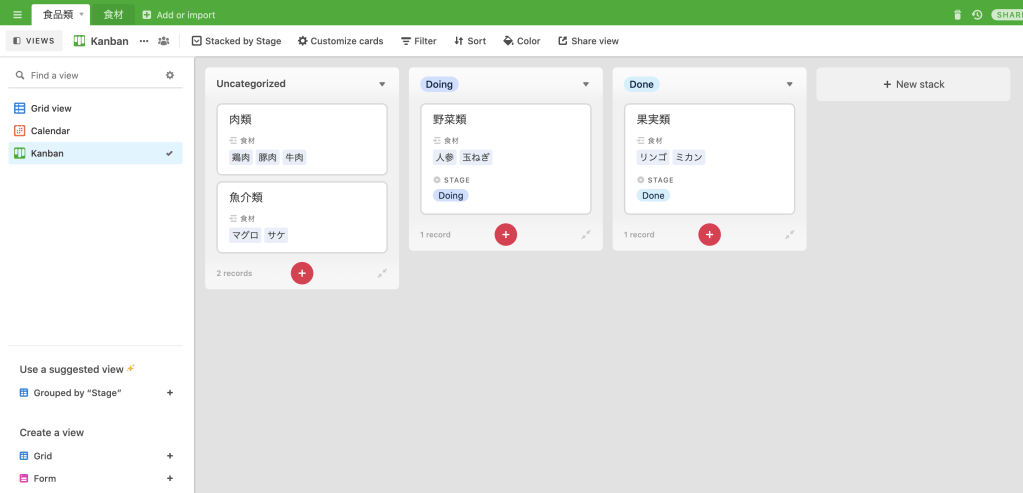Switch to the 食材 table tab

tap(113, 15)
